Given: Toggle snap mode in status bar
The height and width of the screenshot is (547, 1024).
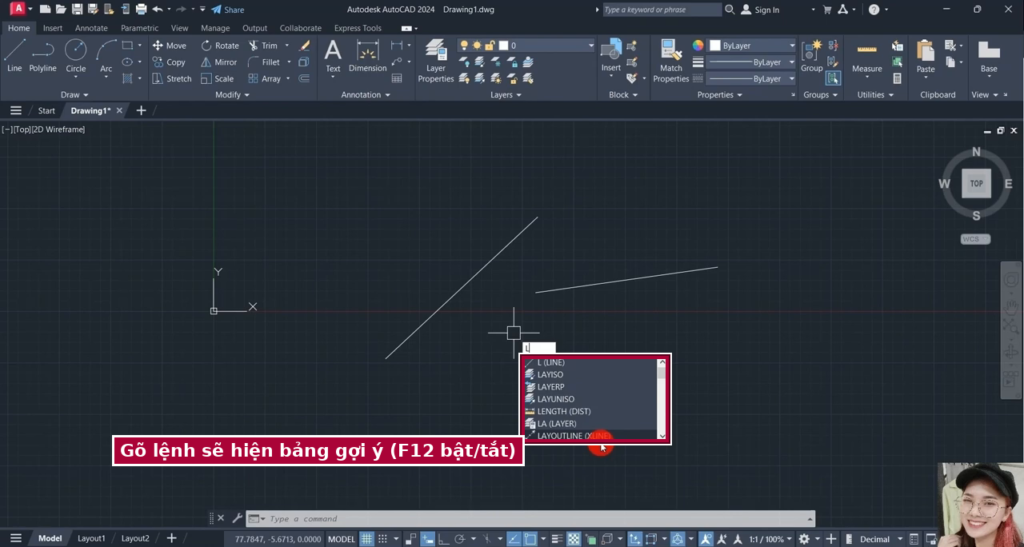Looking at the screenshot, I should (383, 539).
